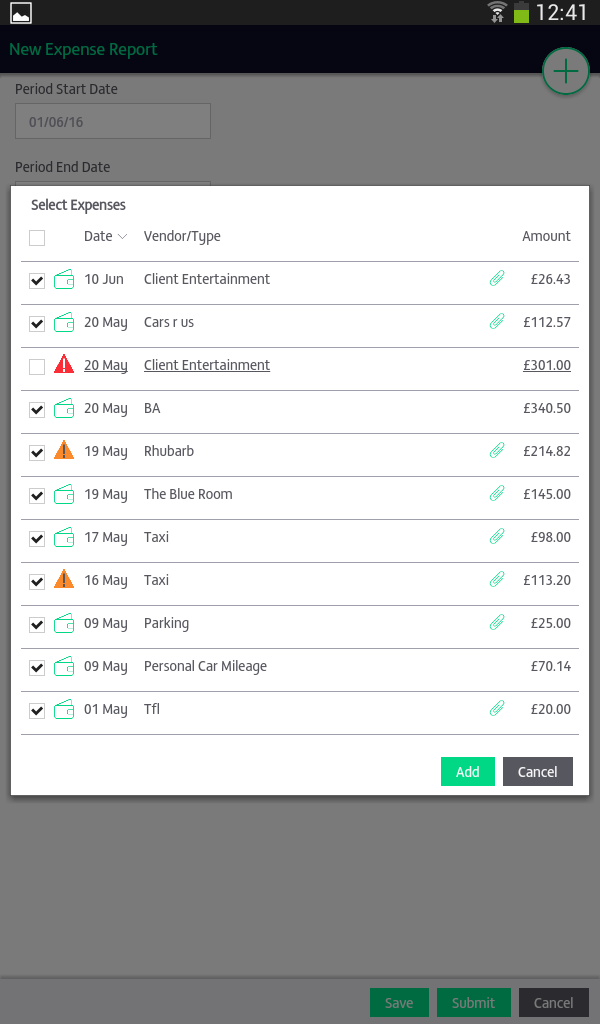
Task: Tap the wallet icon for Personal Car Mileage
Action: 64,667
